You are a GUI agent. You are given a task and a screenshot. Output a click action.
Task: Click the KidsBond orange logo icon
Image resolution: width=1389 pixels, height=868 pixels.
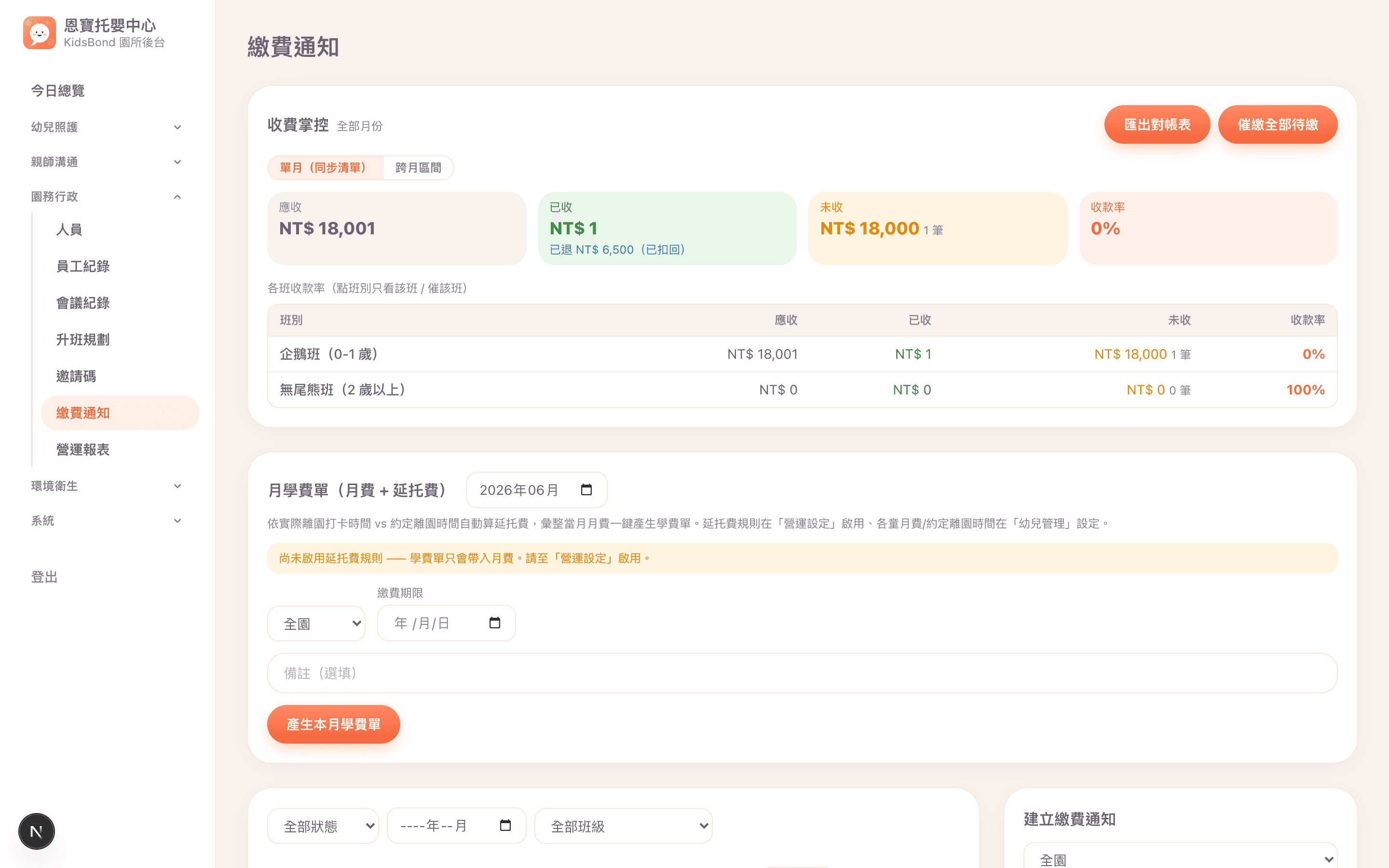pos(39,33)
